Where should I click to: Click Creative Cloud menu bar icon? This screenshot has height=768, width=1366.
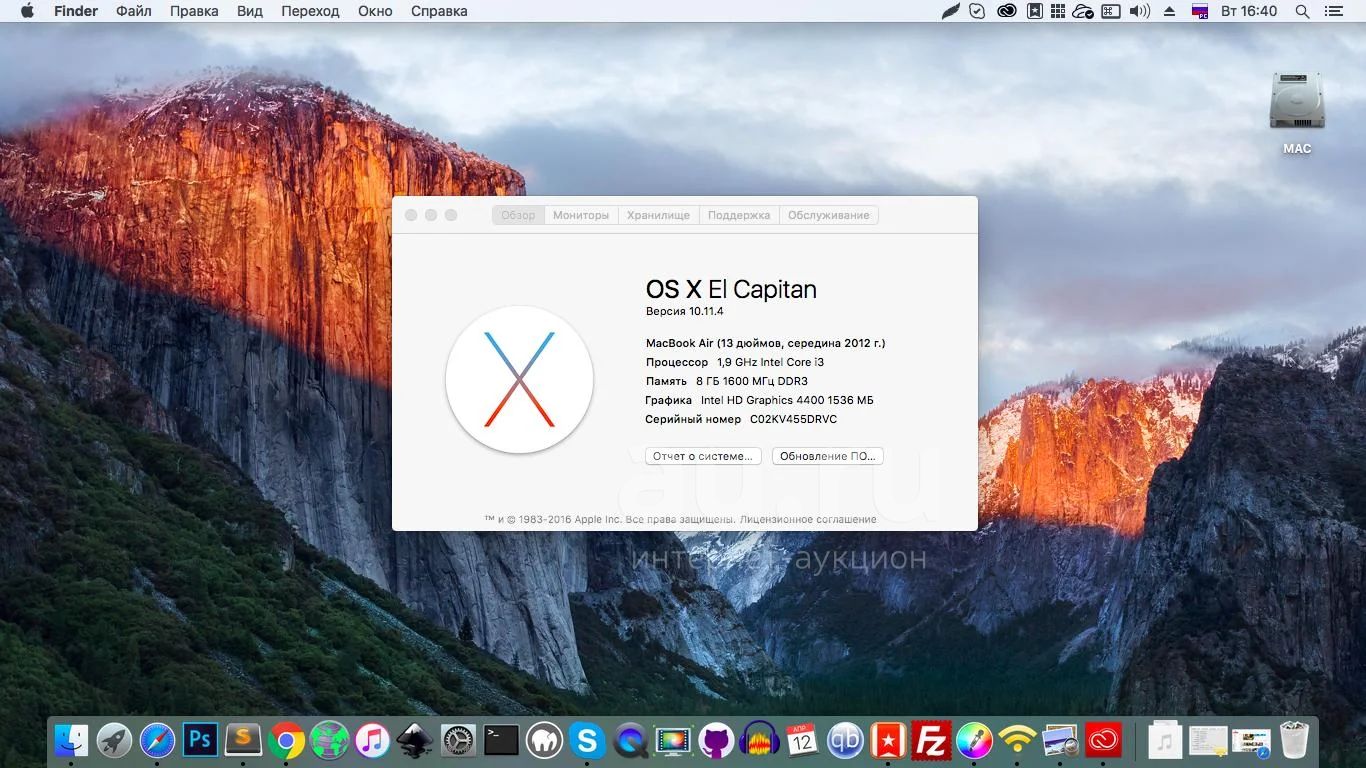coord(1007,11)
